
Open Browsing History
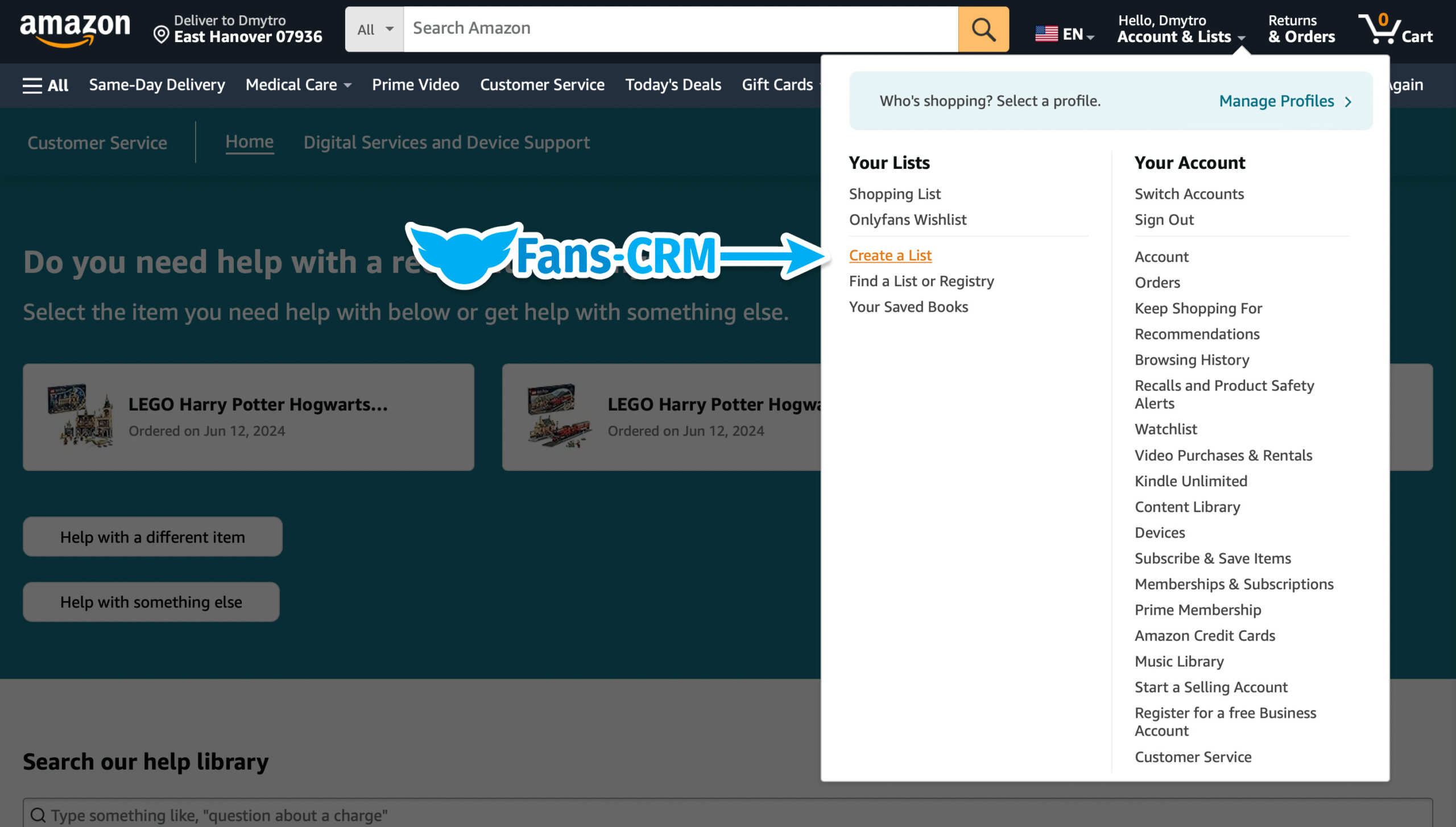click(x=1192, y=359)
